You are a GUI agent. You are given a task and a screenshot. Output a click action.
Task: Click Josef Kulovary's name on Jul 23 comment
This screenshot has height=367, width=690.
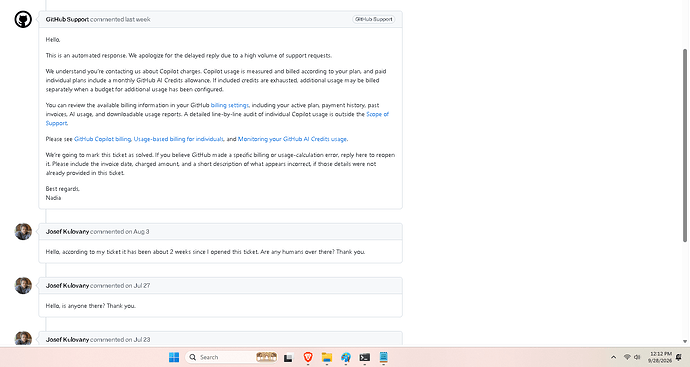tap(67, 340)
